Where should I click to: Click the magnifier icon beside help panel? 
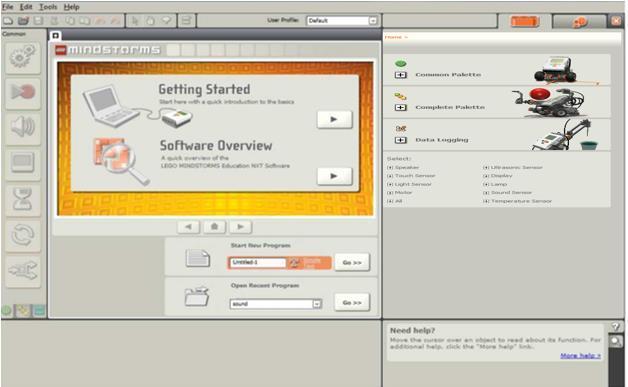[x=616, y=341]
